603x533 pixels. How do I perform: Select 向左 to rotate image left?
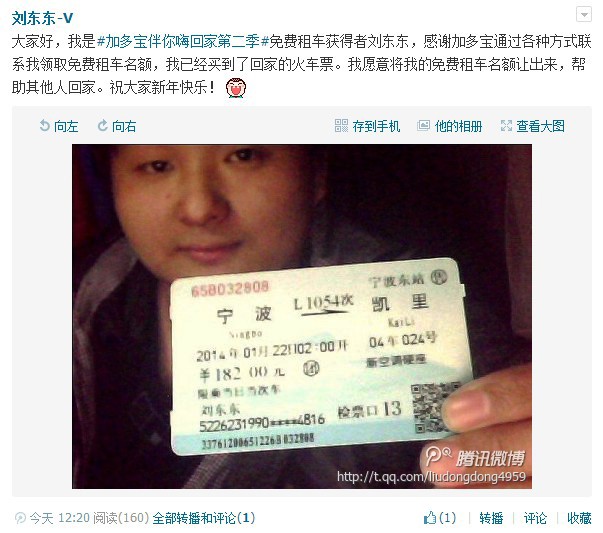[66, 126]
